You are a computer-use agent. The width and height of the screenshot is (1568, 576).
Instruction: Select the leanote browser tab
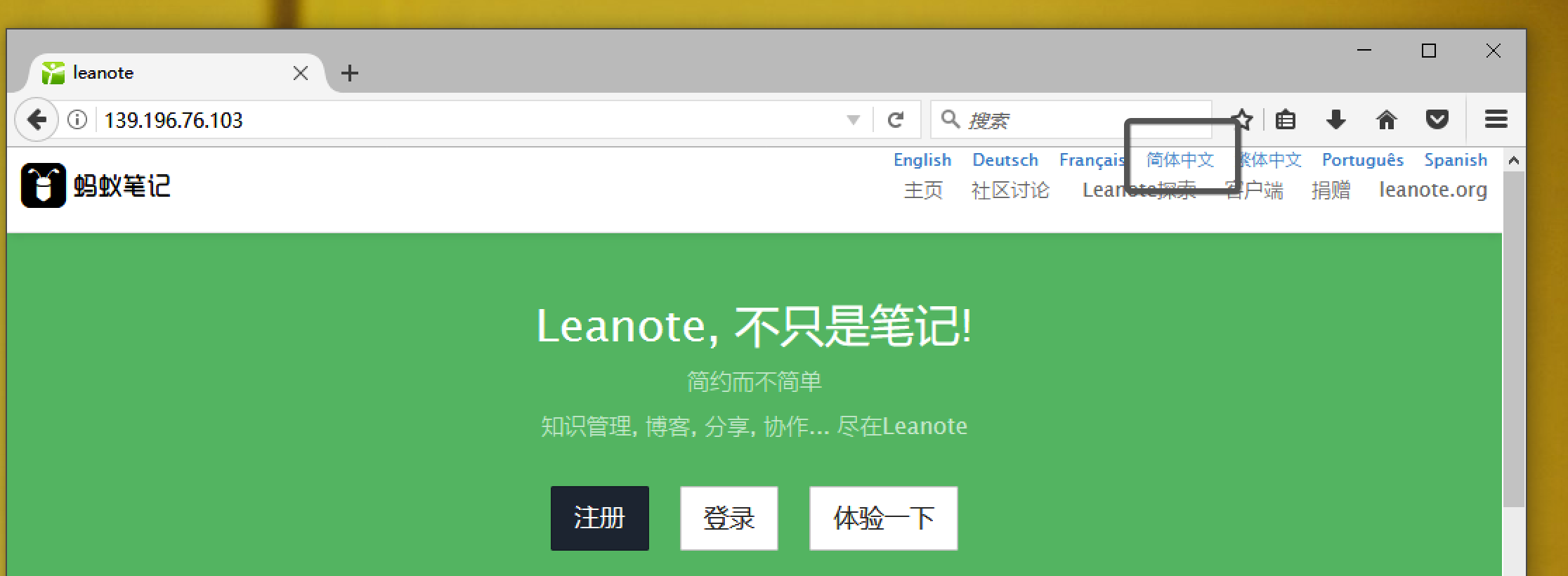click(x=176, y=73)
